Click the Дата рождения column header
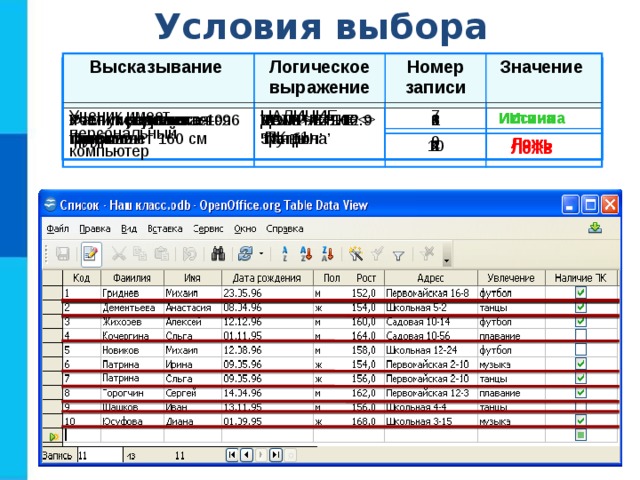 [x=267, y=278]
